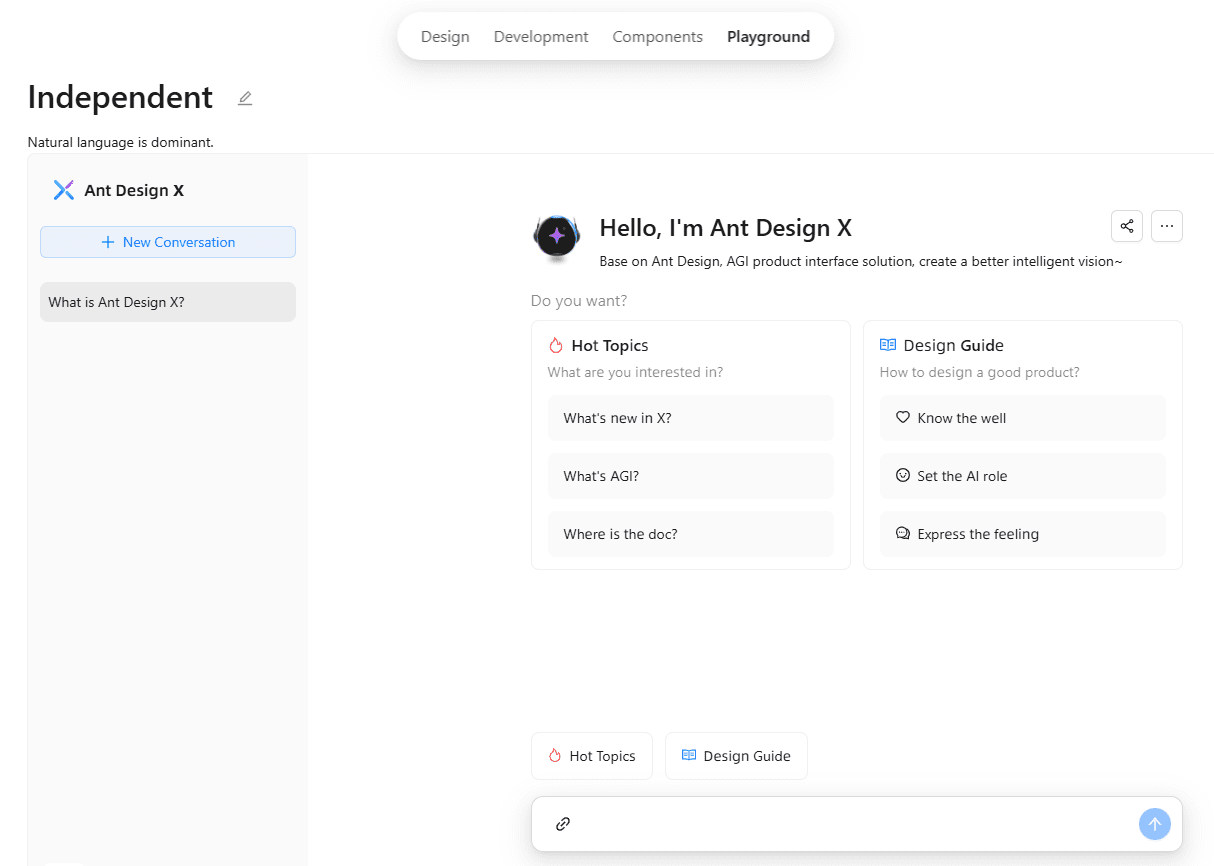Click the 'Base on Ant Design' description text

pyautogui.click(x=861, y=261)
